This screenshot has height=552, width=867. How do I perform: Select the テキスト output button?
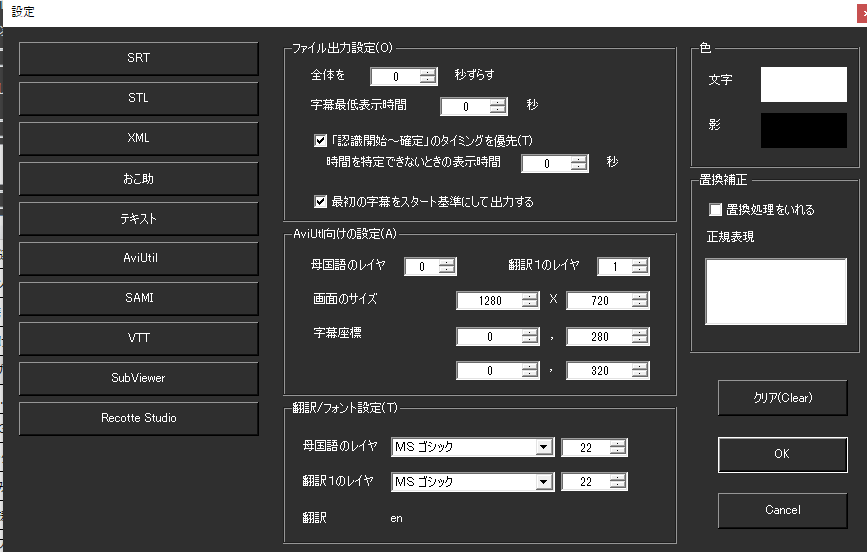138,218
